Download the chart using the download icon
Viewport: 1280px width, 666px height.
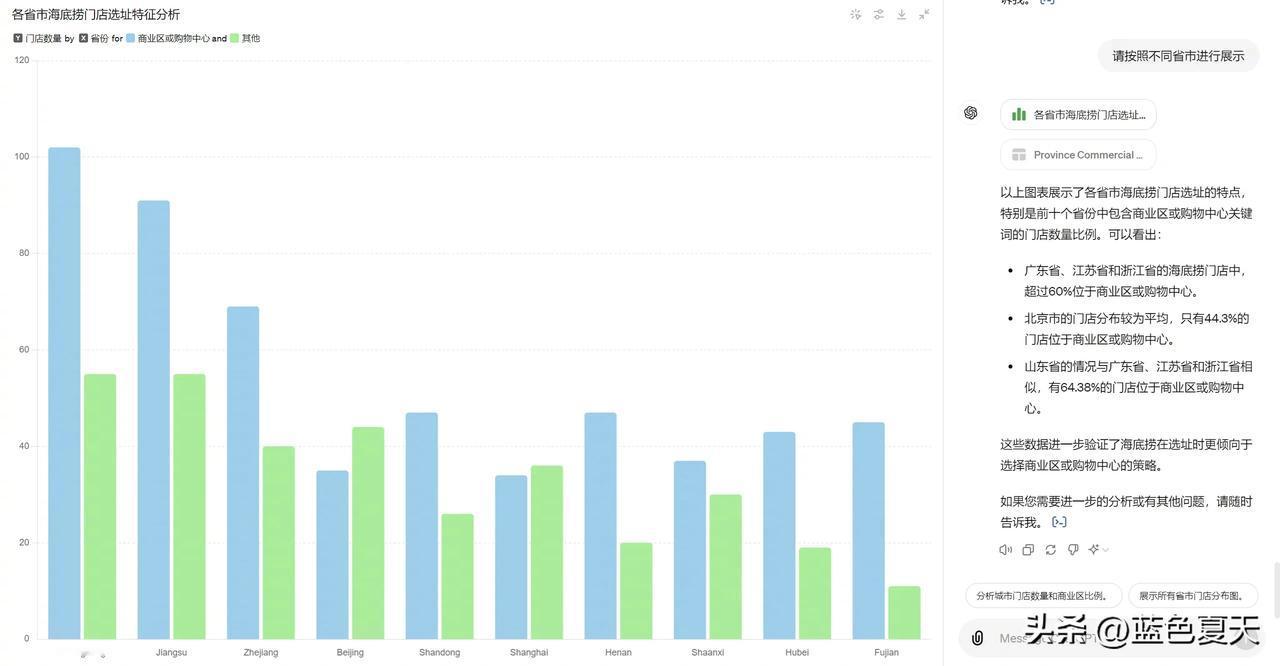(x=902, y=14)
